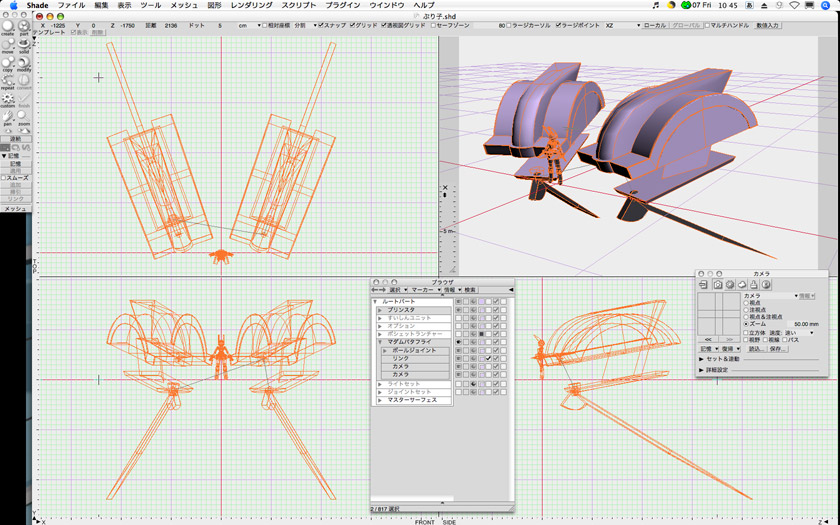The height and width of the screenshot is (525, 840).
Task: Choose the solid tool icon
Action: (x=23, y=44)
